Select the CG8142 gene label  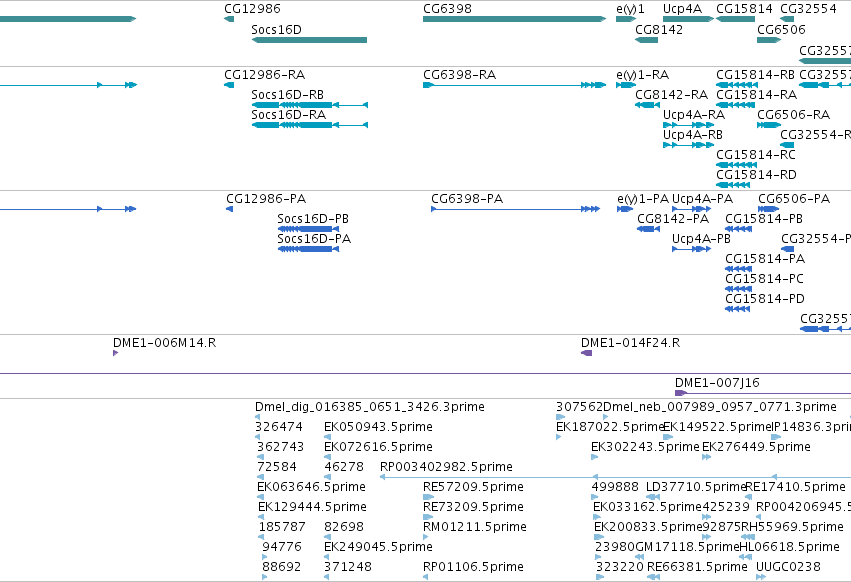[659, 29]
